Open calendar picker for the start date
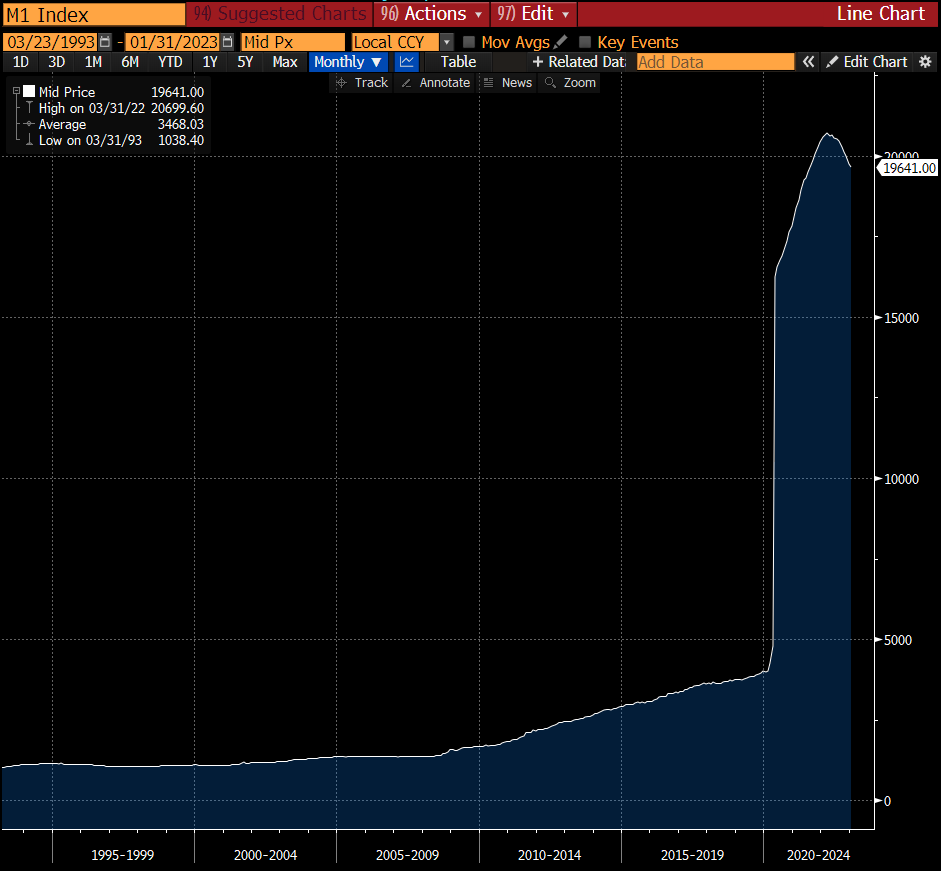The image size is (941, 871). point(105,42)
